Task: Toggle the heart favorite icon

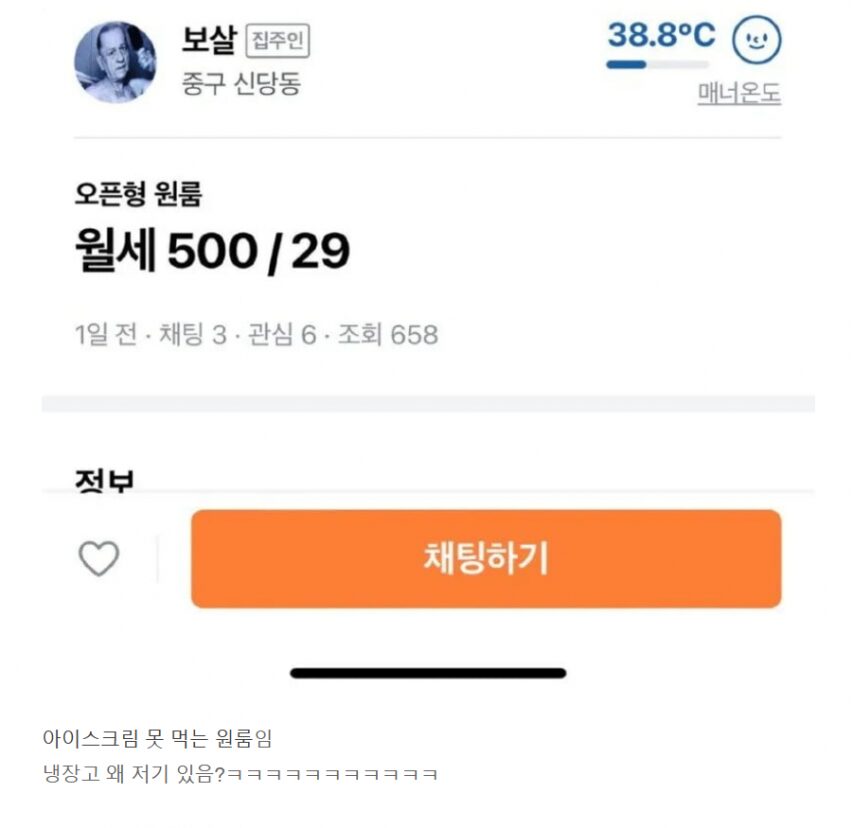Action: point(99,558)
